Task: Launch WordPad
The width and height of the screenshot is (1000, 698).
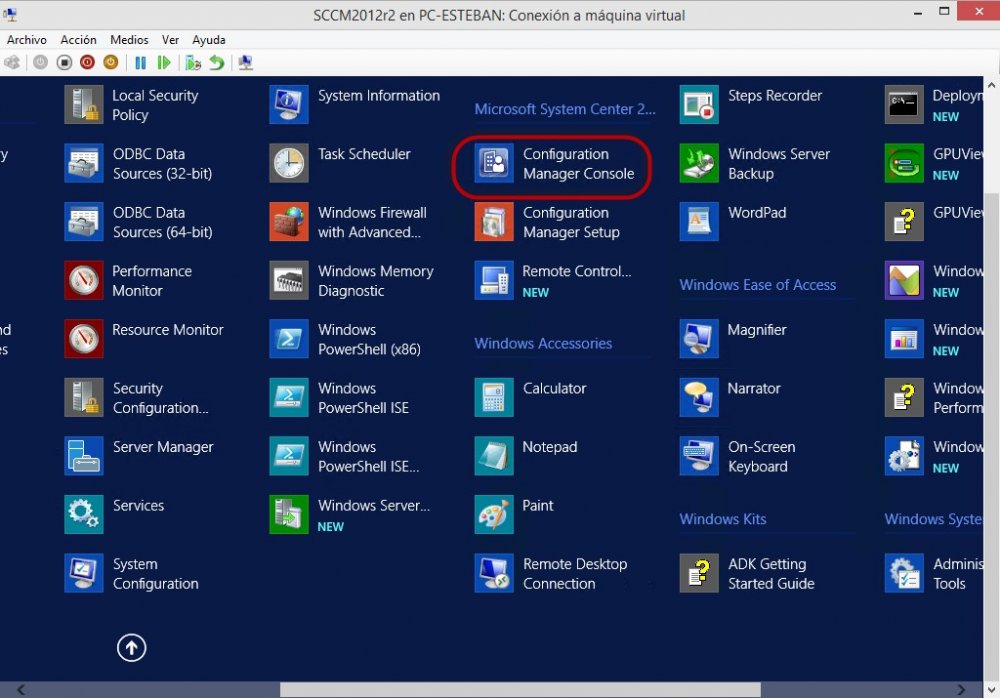Action: click(x=733, y=222)
